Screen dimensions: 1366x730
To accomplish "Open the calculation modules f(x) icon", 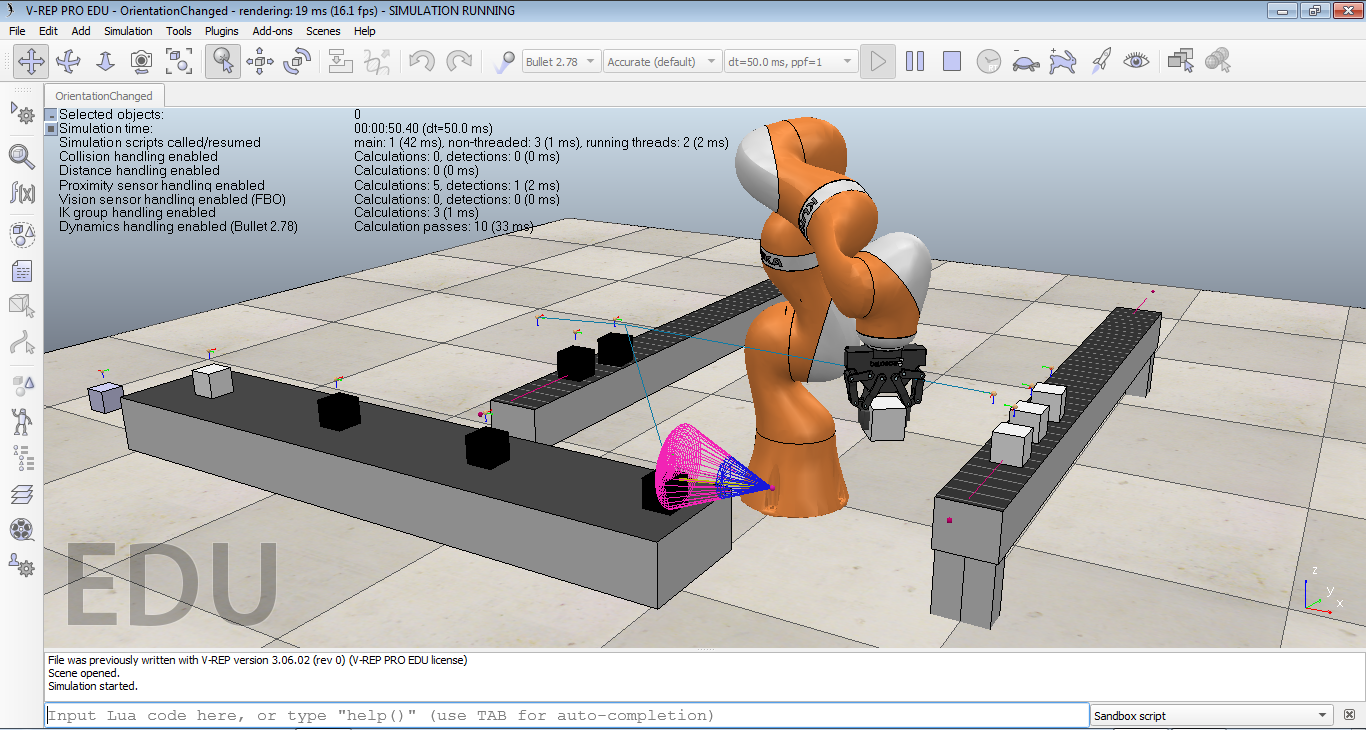I will pos(22,192).
